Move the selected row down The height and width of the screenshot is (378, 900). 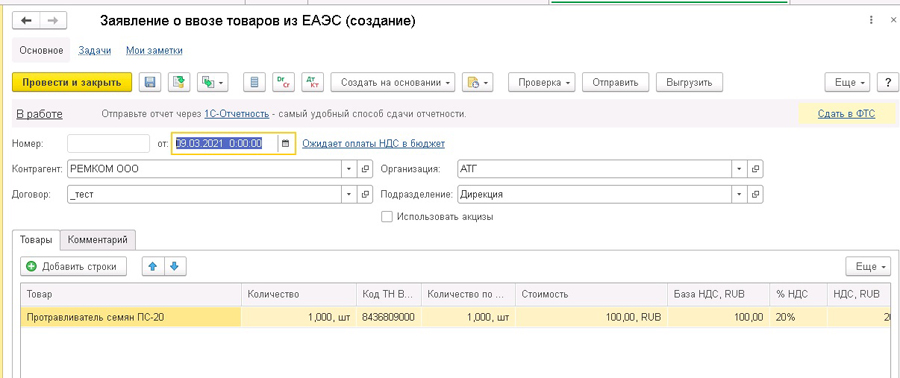[175, 266]
